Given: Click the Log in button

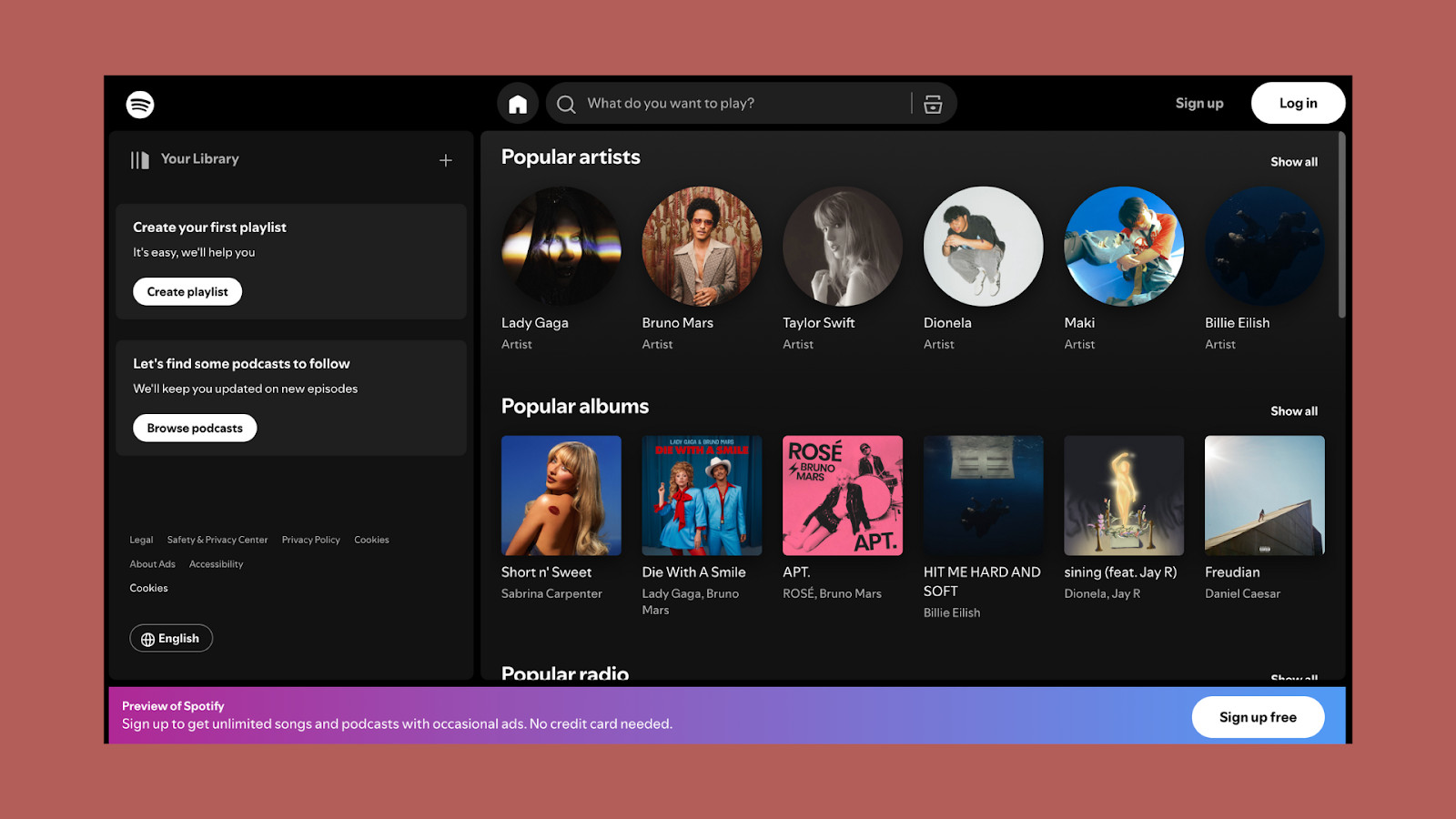Looking at the screenshot, I should [x=1298, y=104].
